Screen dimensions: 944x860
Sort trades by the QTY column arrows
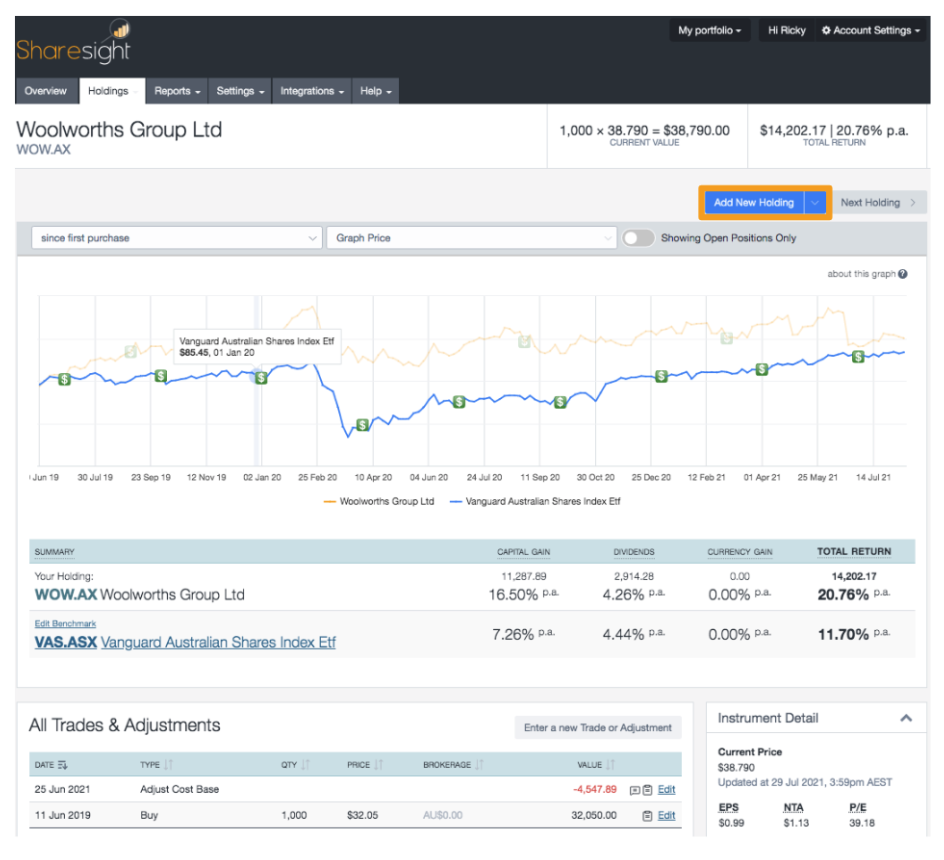(x=305, y=765)
